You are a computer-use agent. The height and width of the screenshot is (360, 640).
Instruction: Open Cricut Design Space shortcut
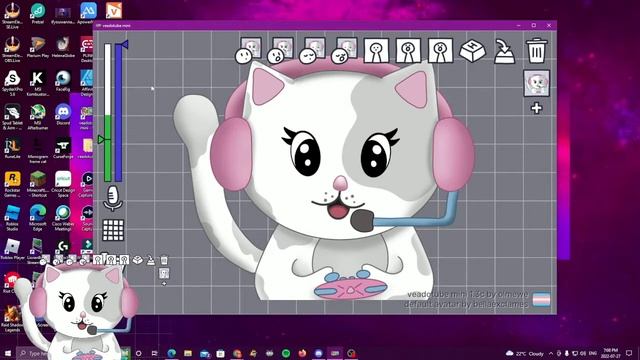tap(62, 184)
